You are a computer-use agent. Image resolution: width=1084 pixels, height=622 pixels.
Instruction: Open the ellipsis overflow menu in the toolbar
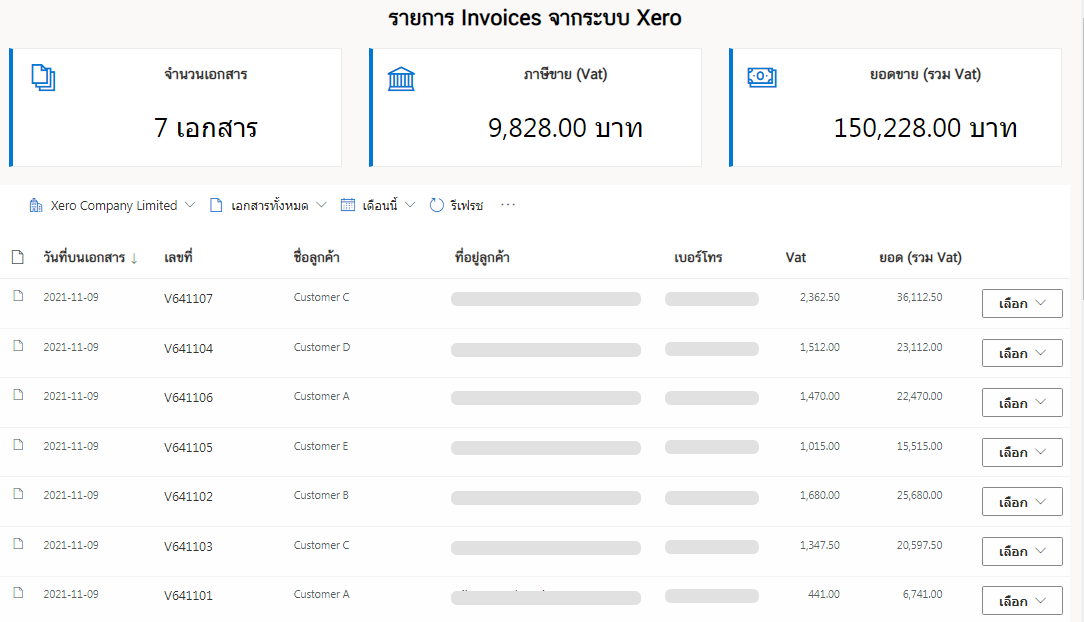click(508, 204)
